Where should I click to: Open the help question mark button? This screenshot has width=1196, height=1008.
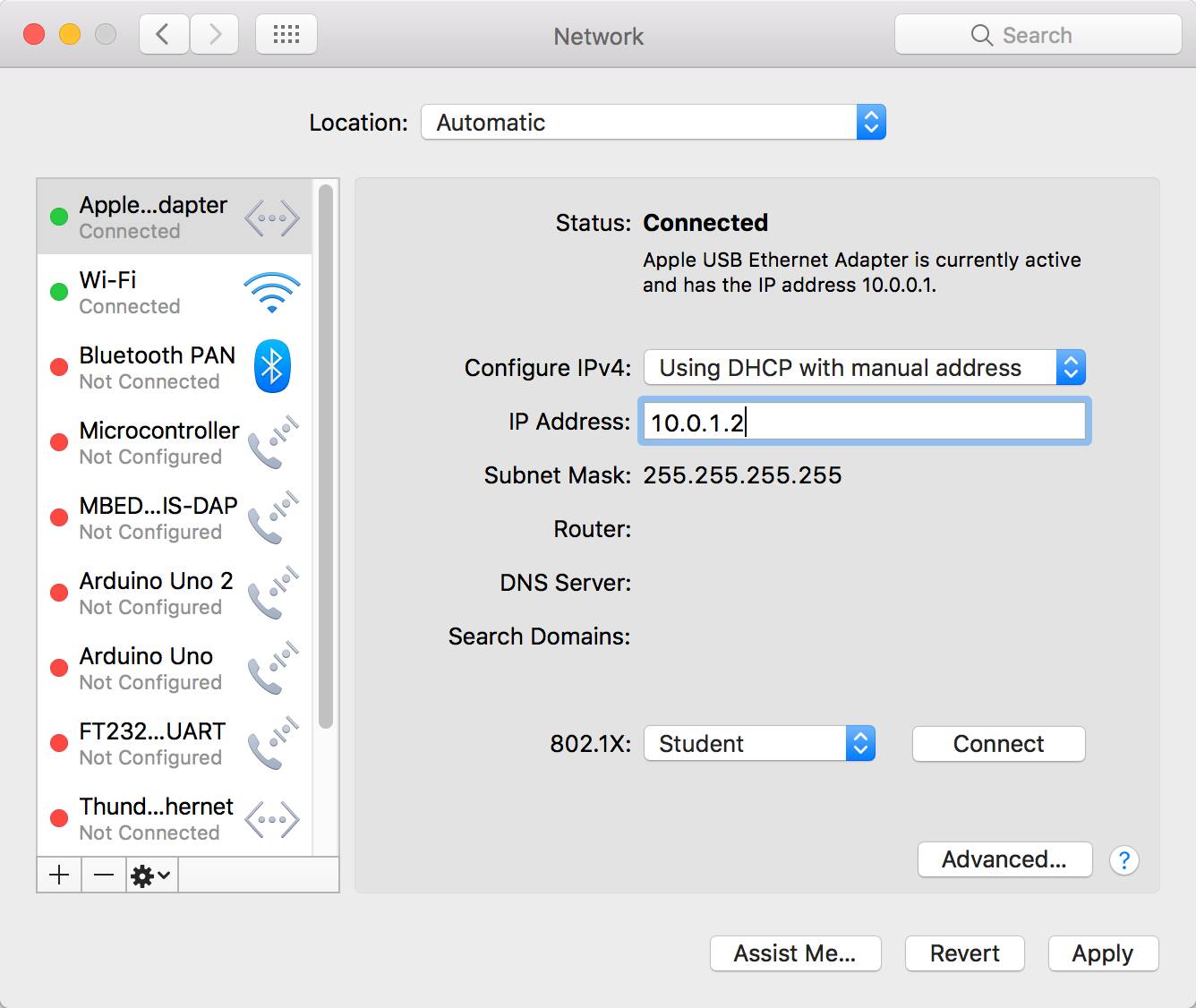click(1123, 860)
